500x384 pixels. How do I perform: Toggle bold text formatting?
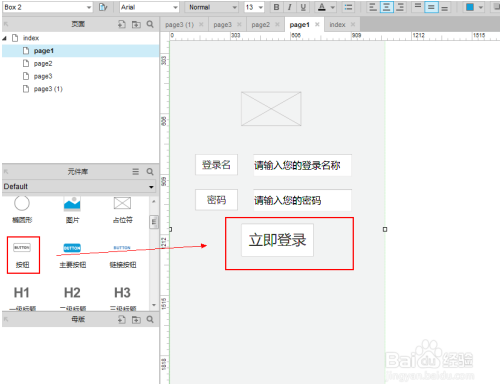pyautogui.click(x=276, y=7)
